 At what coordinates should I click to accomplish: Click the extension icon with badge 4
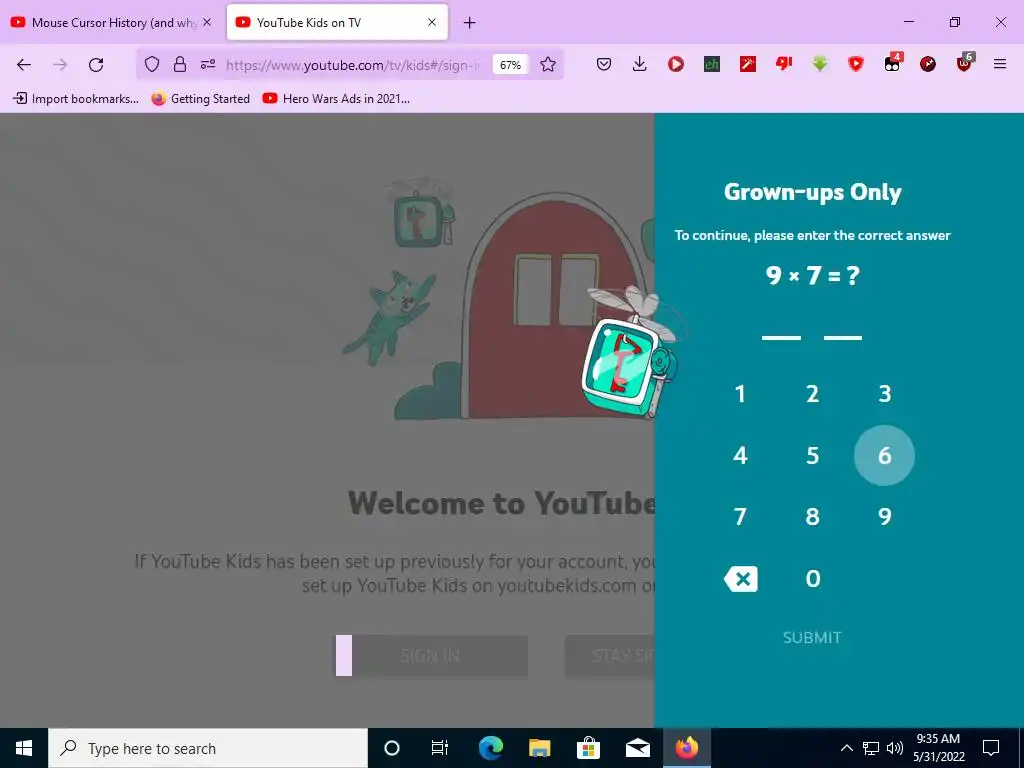[892, 63]
